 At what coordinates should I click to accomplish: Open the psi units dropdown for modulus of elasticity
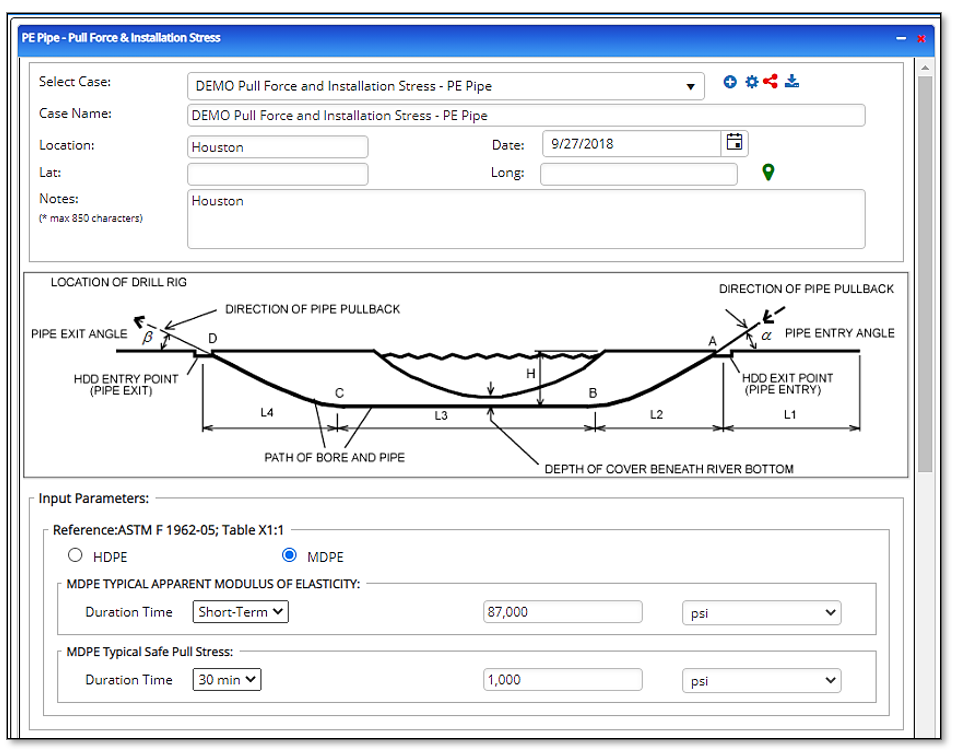[x=760, y=612]
